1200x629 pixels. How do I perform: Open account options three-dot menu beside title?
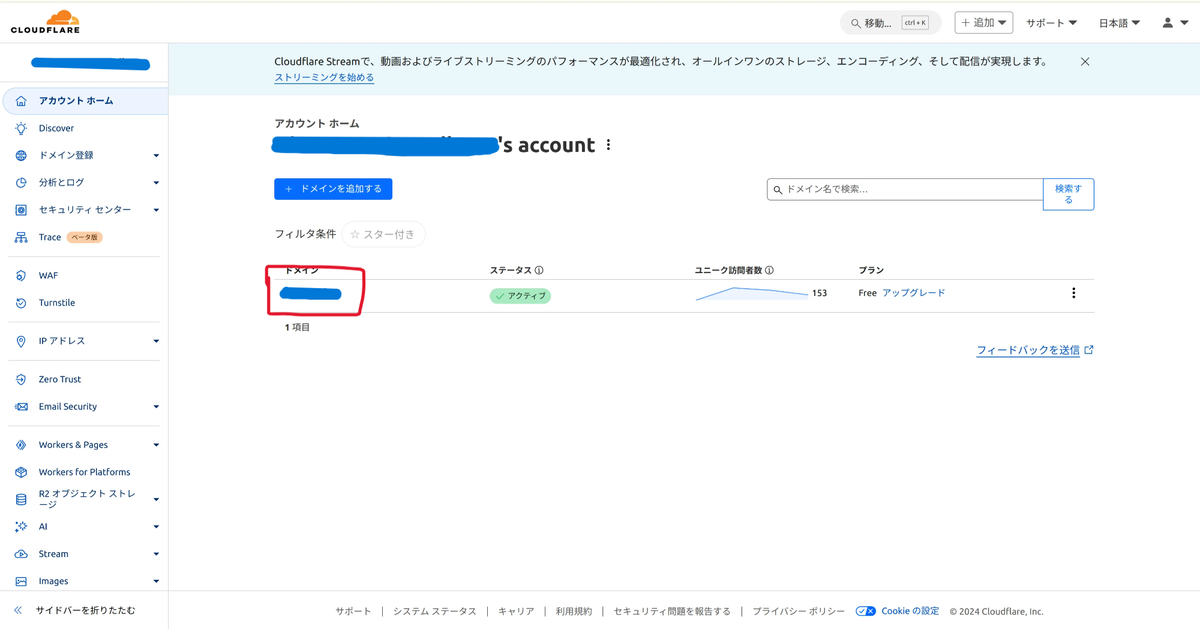tap(608, 145)
